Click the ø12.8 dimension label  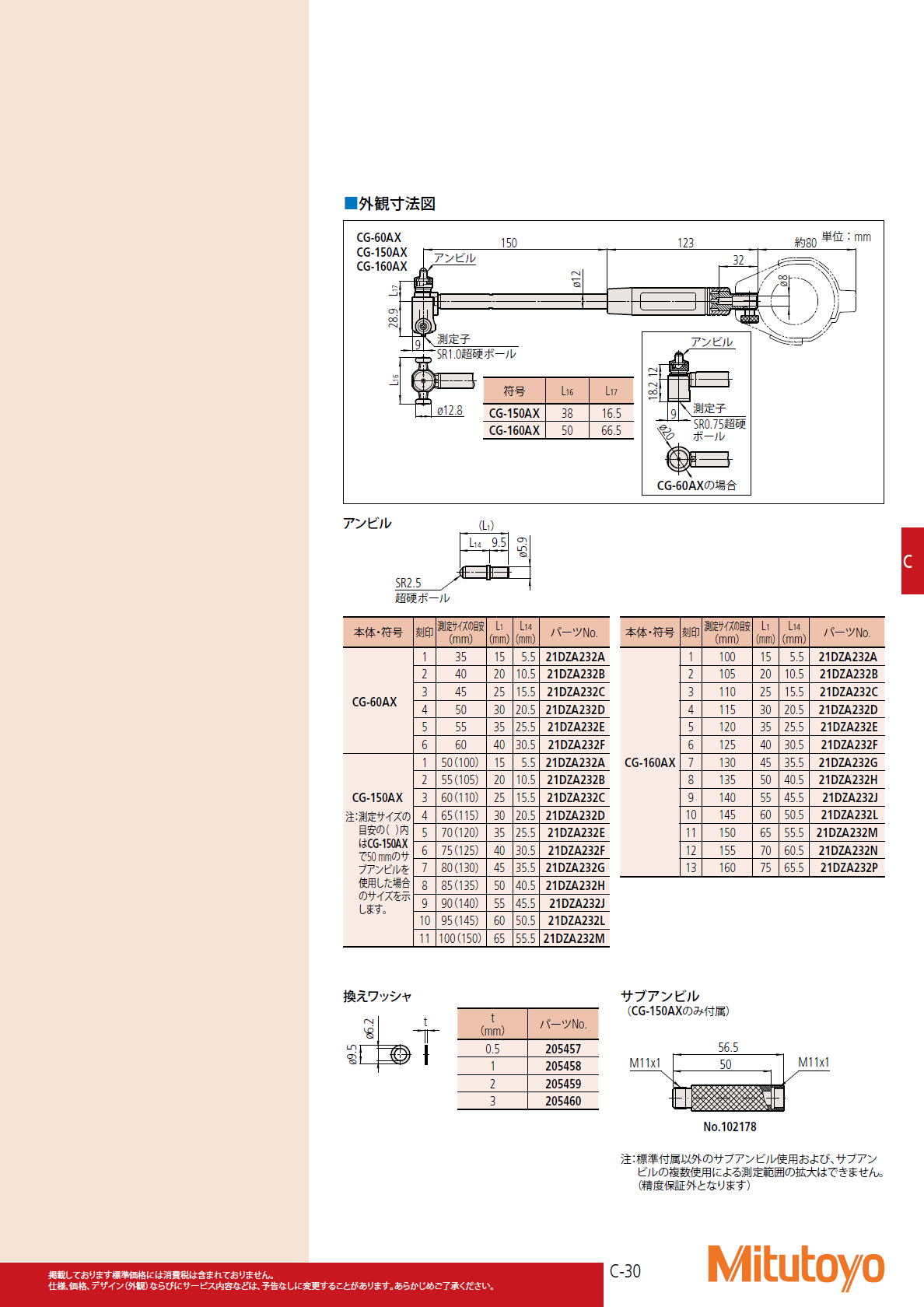coord(450,410)
